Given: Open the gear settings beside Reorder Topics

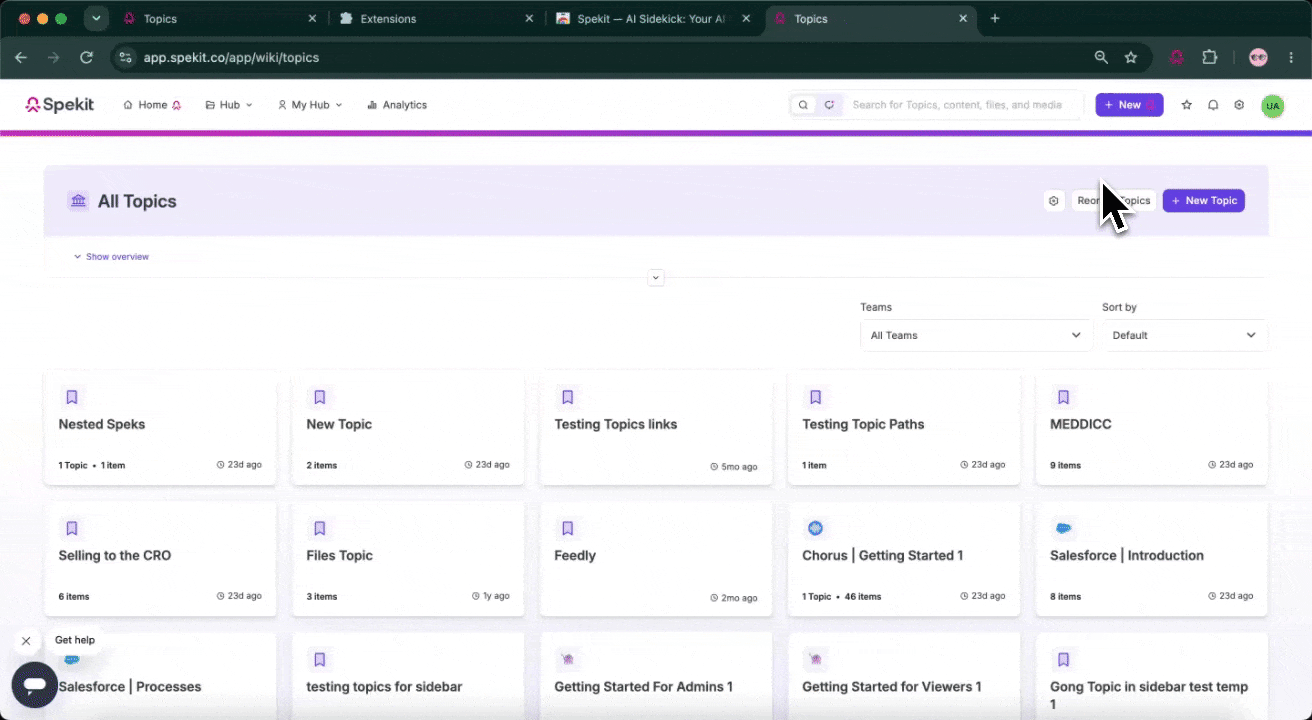Looking at the screenshot, I should click(x=1053, y=201).
